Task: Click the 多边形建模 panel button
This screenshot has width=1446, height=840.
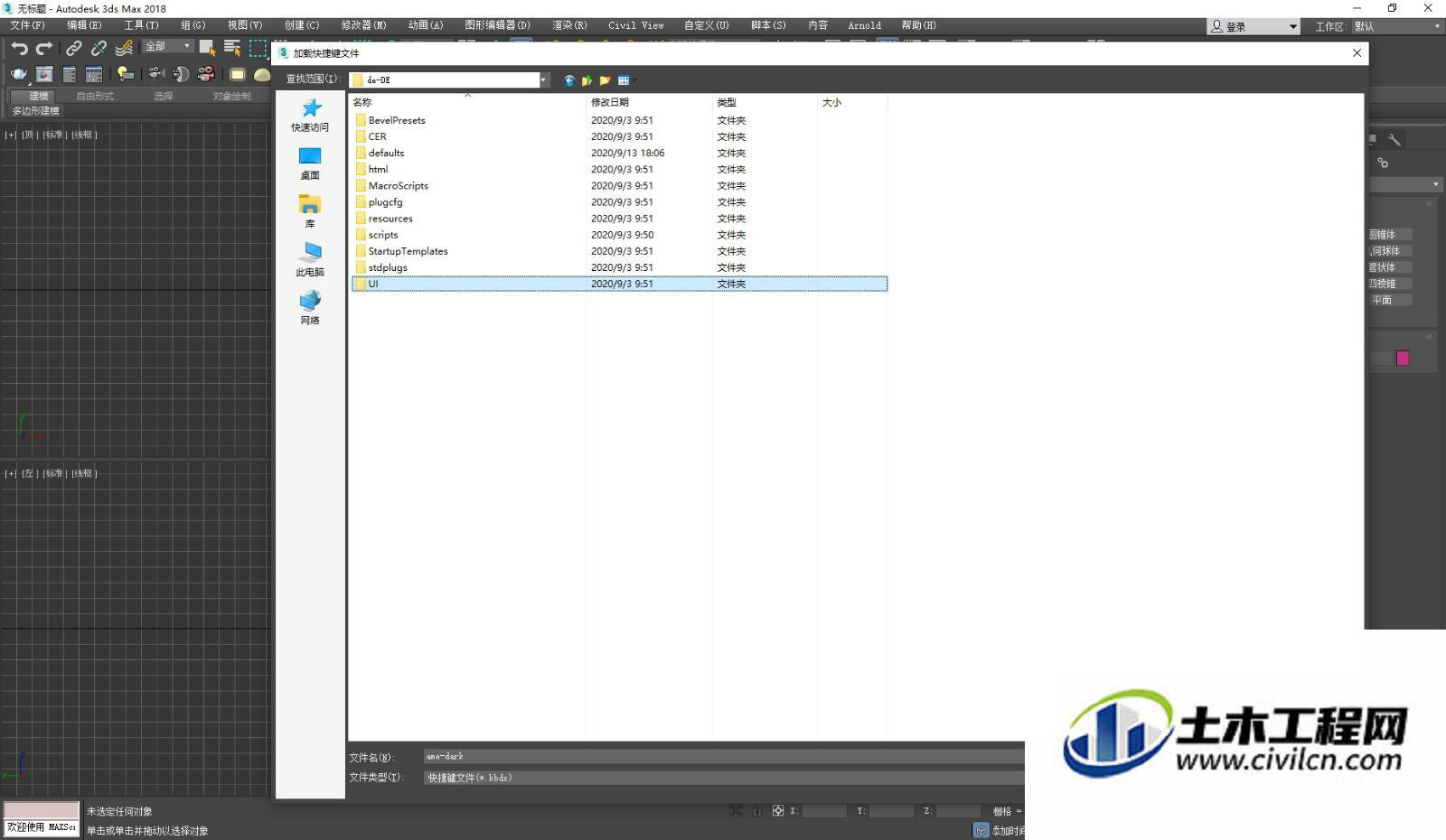Action: click(x=35, y=111)
